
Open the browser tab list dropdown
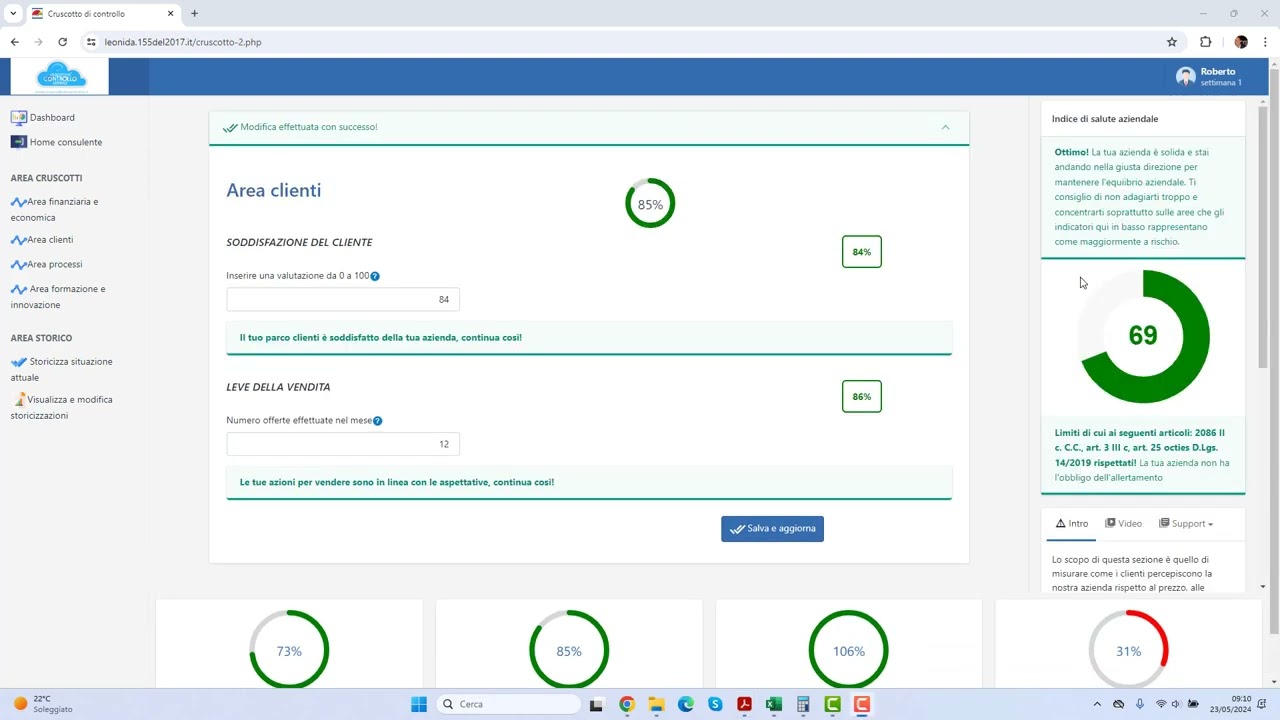coord(13,14)
